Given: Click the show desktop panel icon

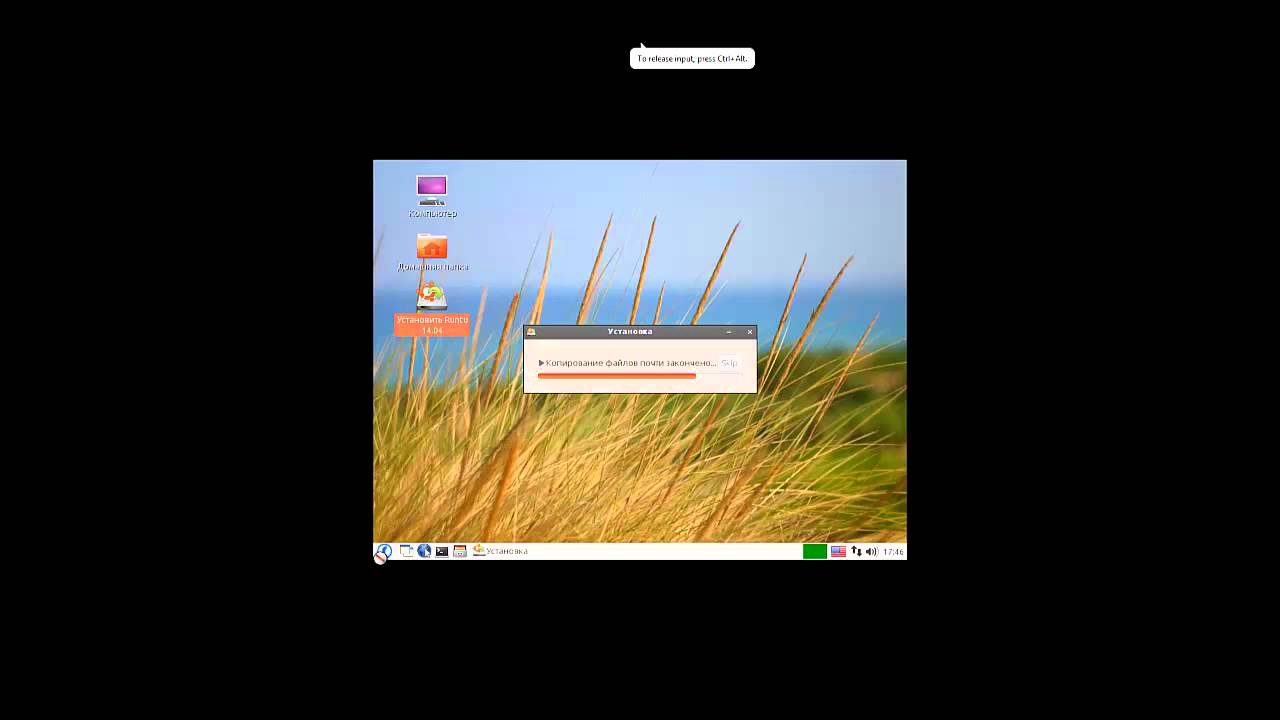Looking at the screenshot, I should click(406, 551).
